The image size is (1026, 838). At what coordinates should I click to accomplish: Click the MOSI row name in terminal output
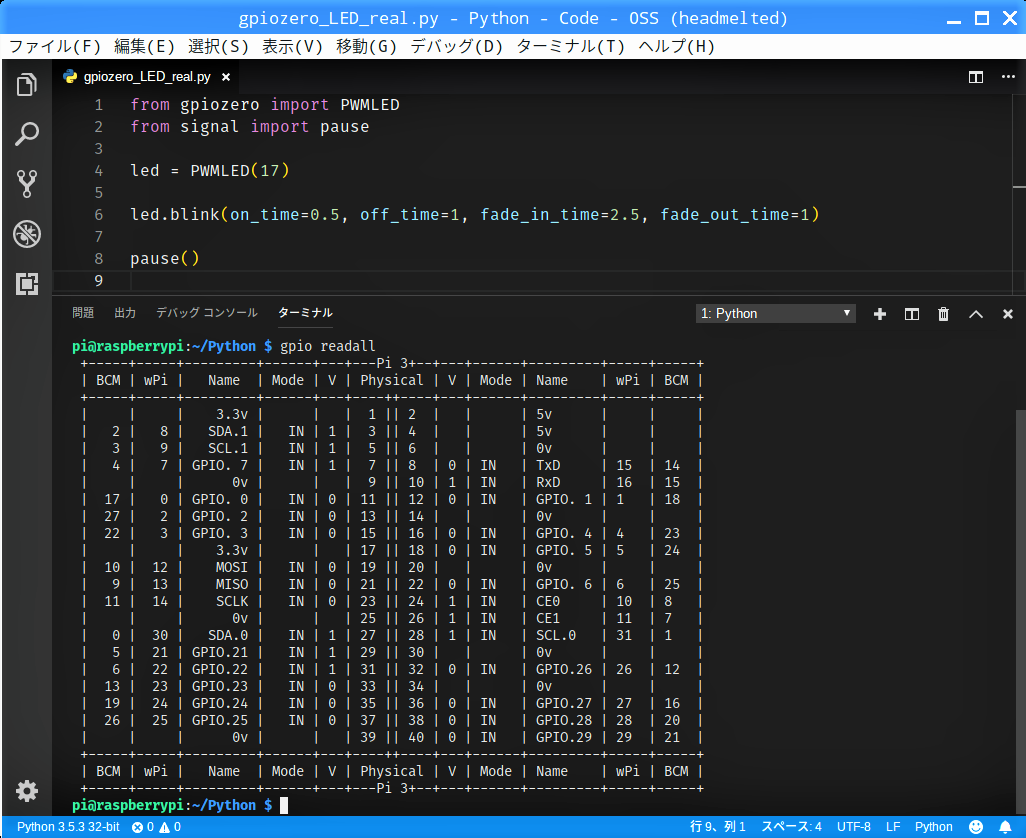pos(232,567)
